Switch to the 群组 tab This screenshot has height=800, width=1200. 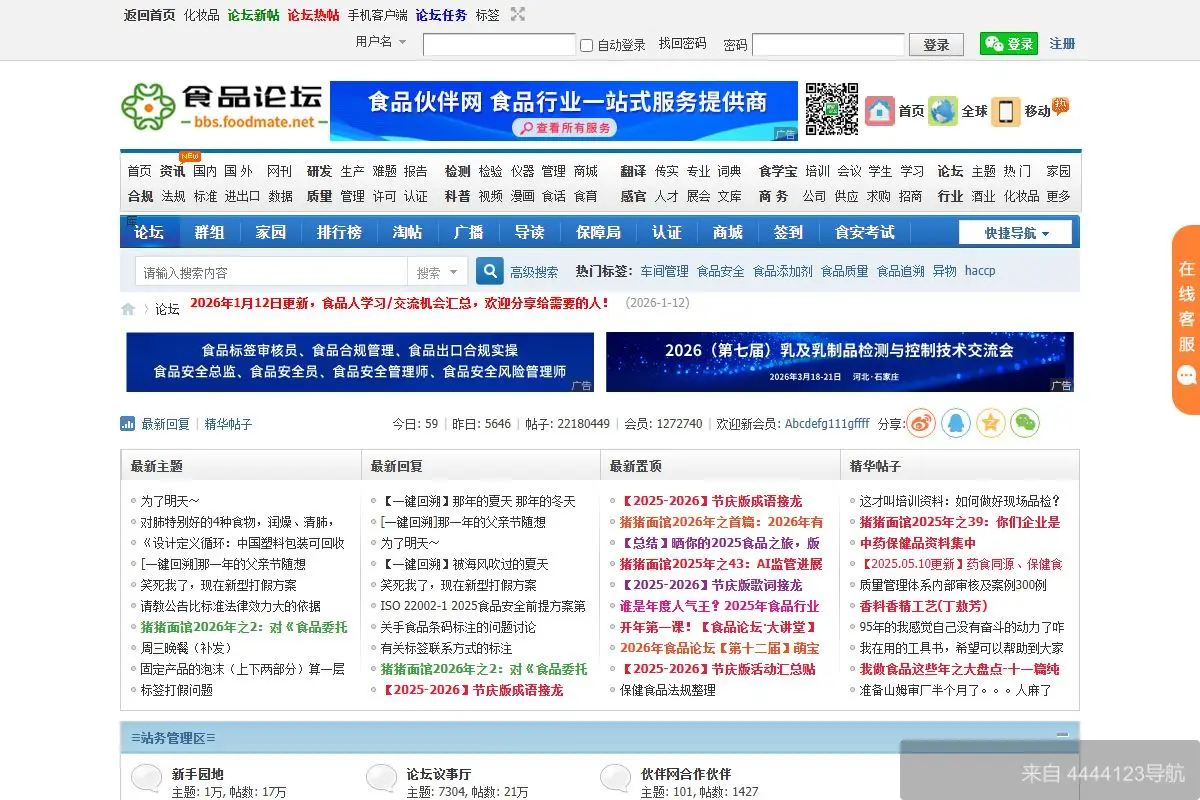209,232
